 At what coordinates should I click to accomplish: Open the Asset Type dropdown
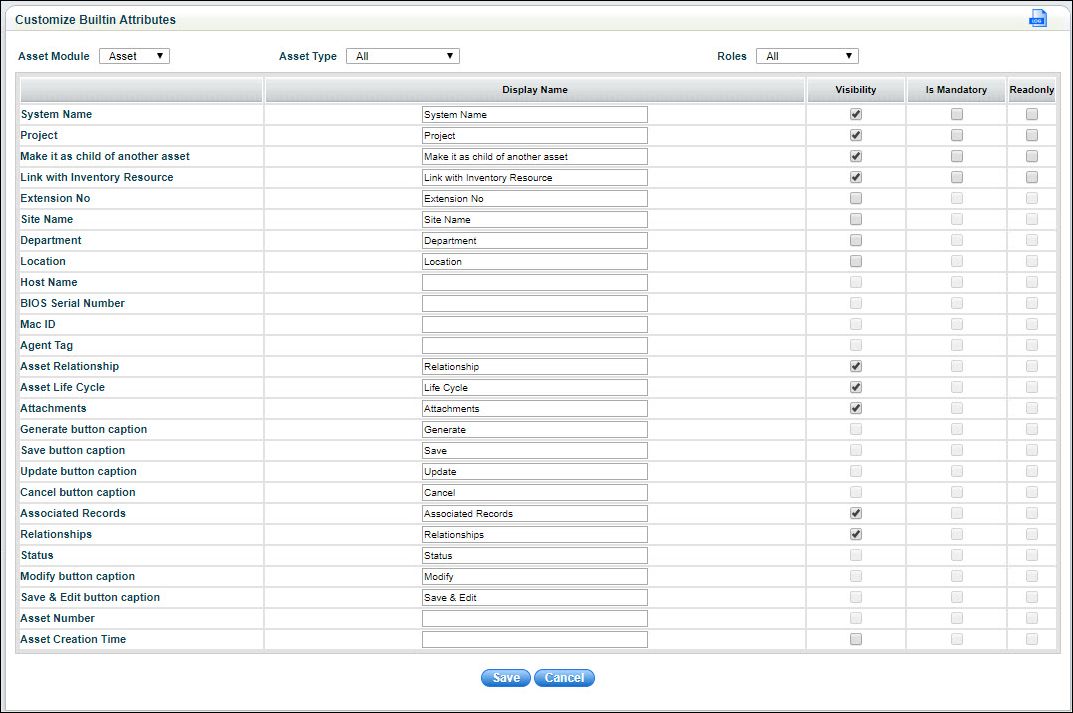point(402,56)
